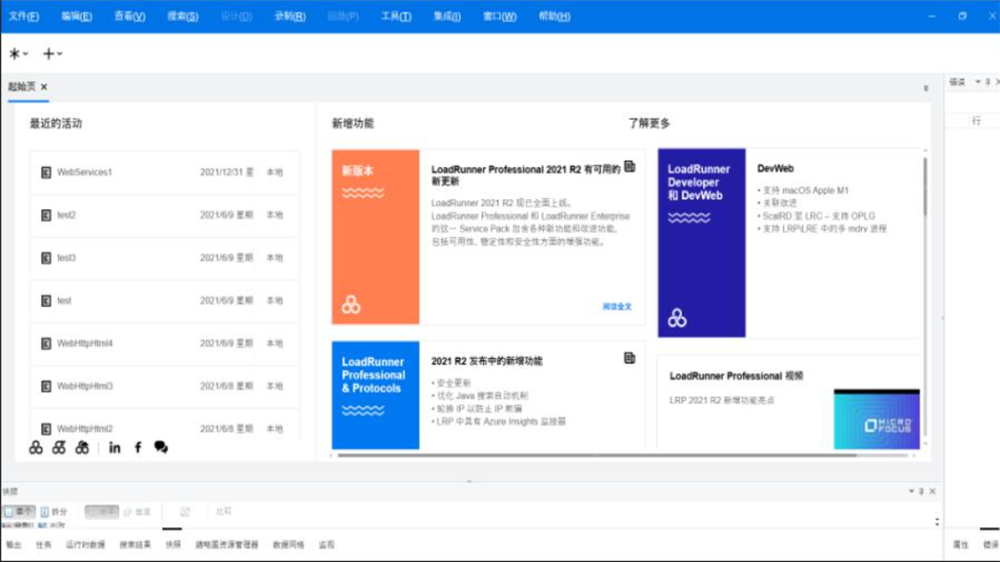Switch to the 运行时数据 bottom tab
Screen dimensions: 1000x562
tap(85, 545)
